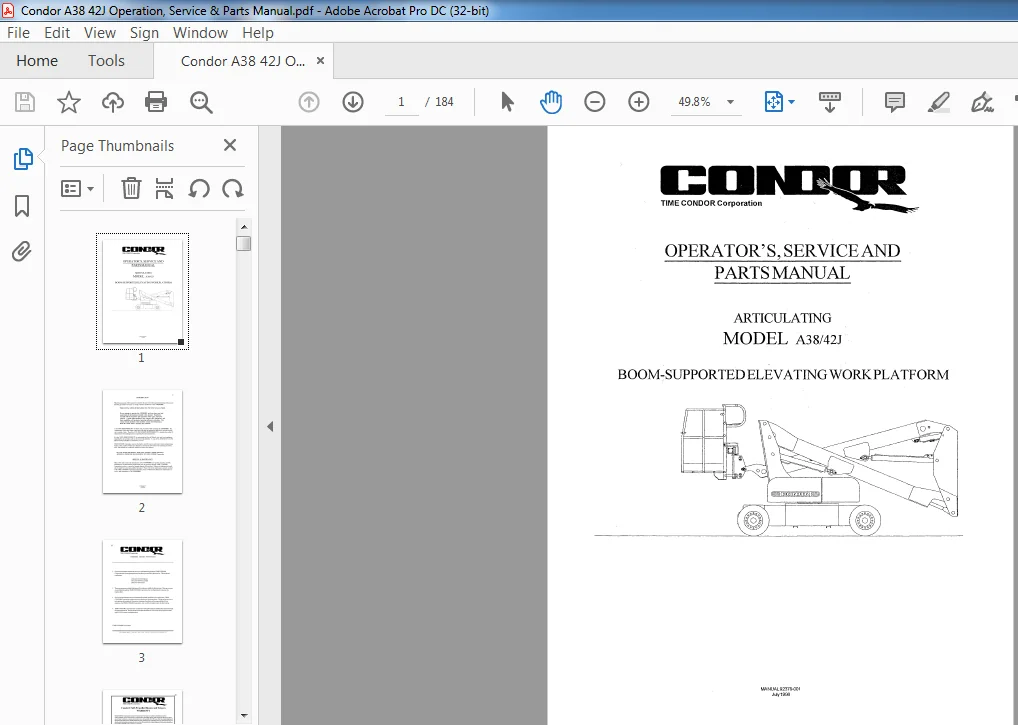The height and width of the screenshot is (725, 1018).
Task: Open the Find text magnifier tool
Action: click(201, 102)
